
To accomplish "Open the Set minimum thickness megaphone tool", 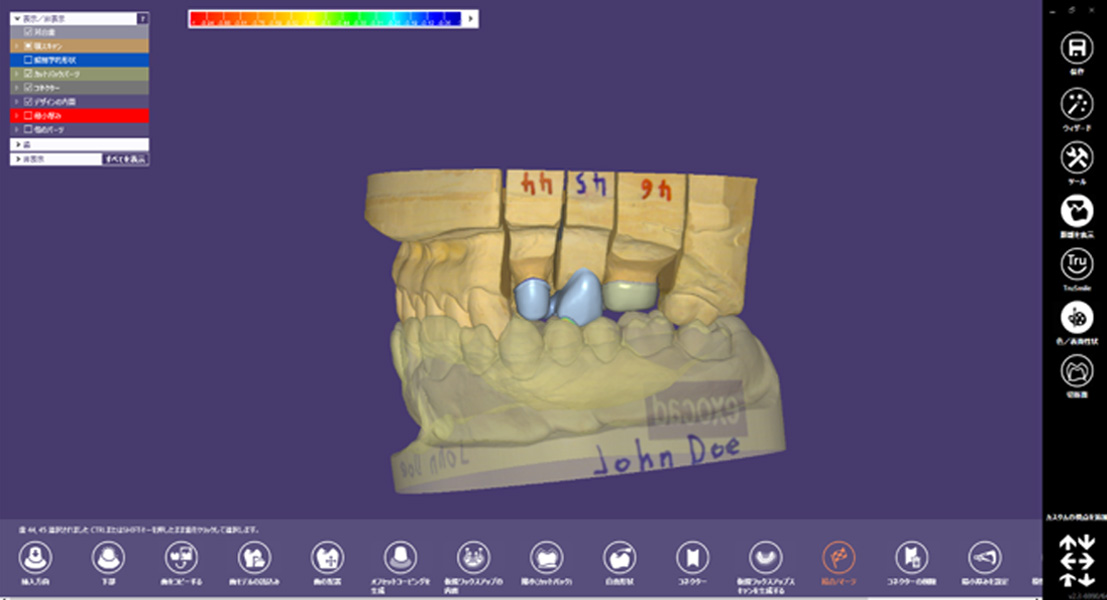I will click(x=984, y=557).
